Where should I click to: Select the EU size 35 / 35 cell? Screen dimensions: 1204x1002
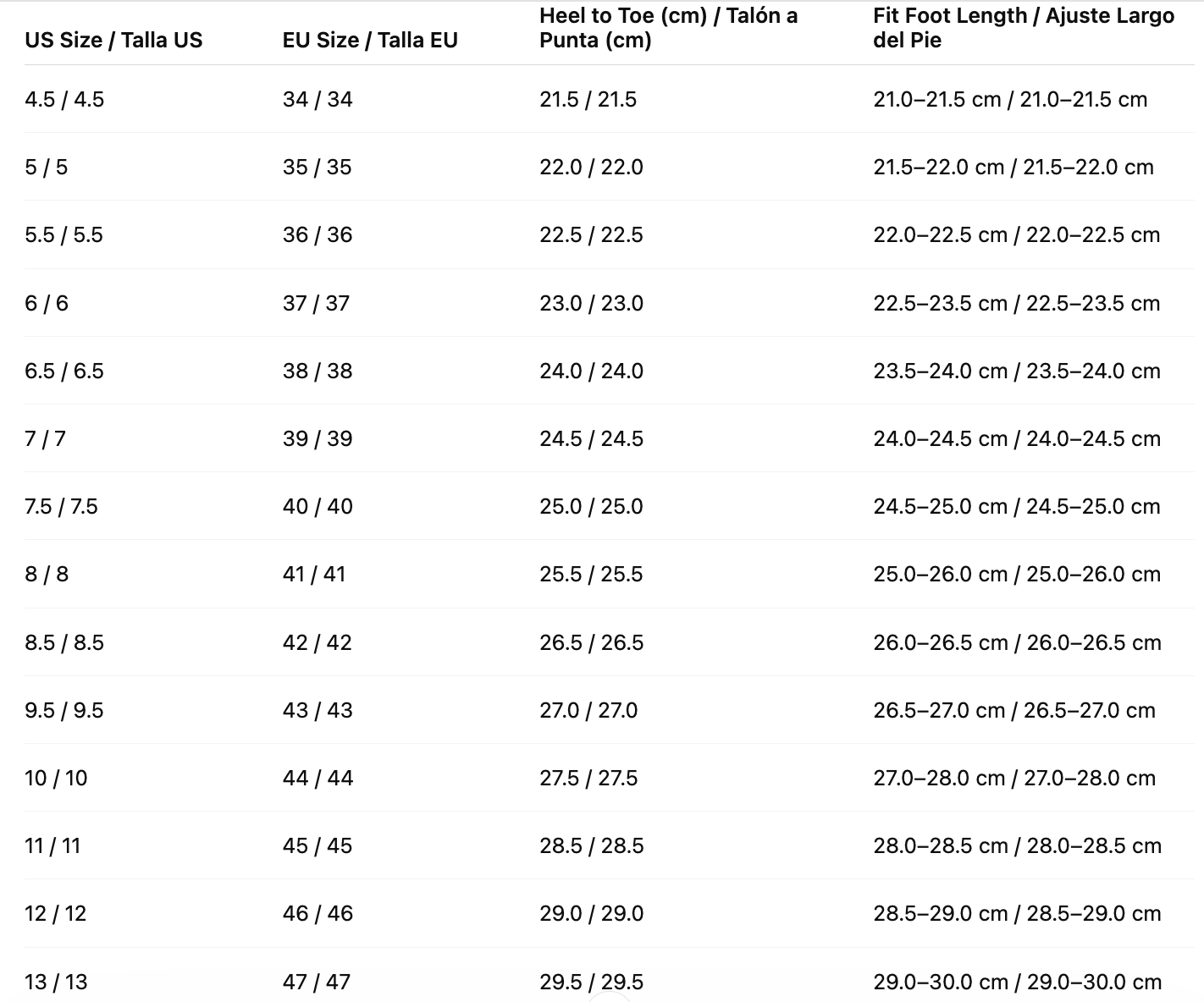317,167
